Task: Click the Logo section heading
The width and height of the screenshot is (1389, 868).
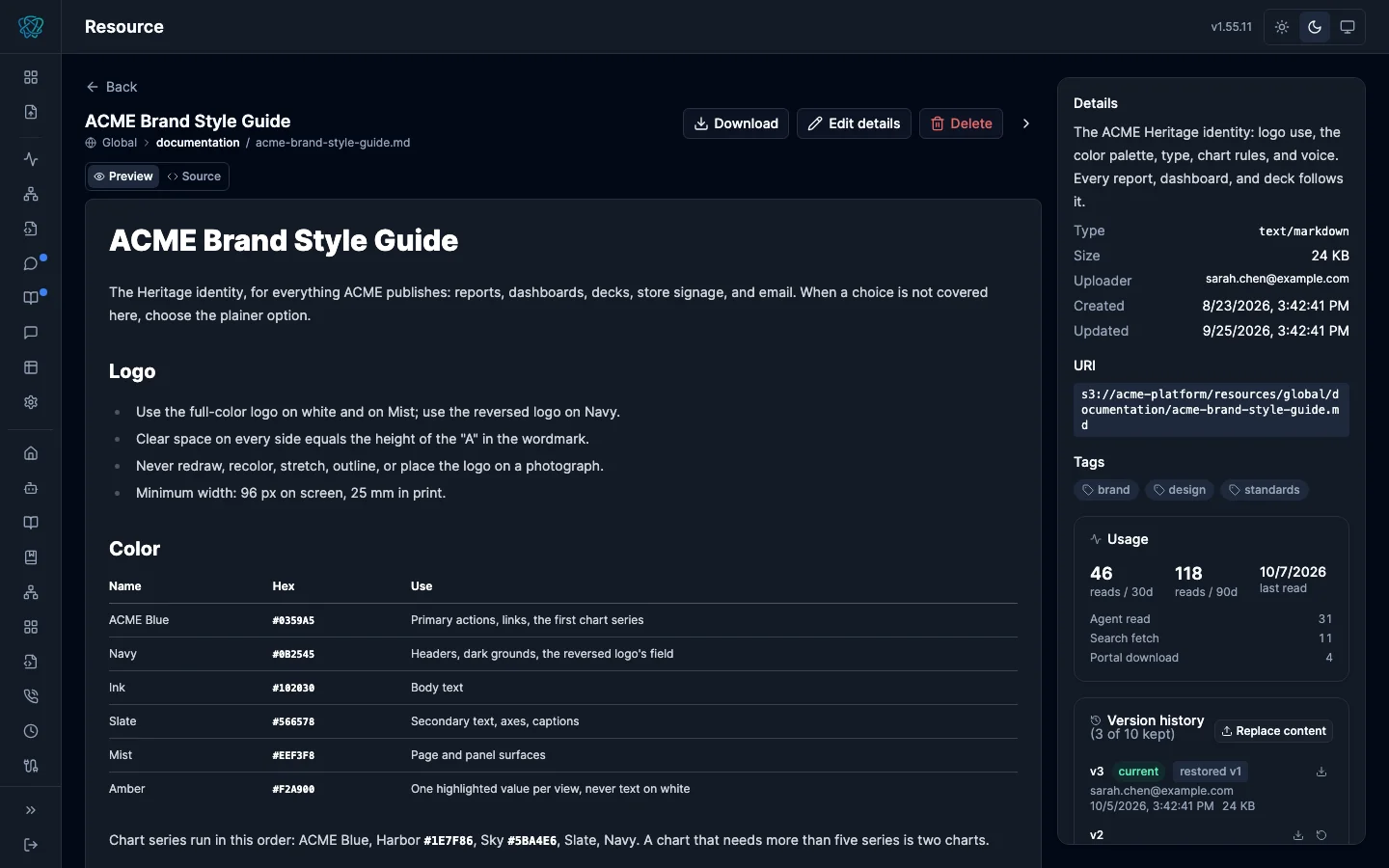Action: pos(132,371)
